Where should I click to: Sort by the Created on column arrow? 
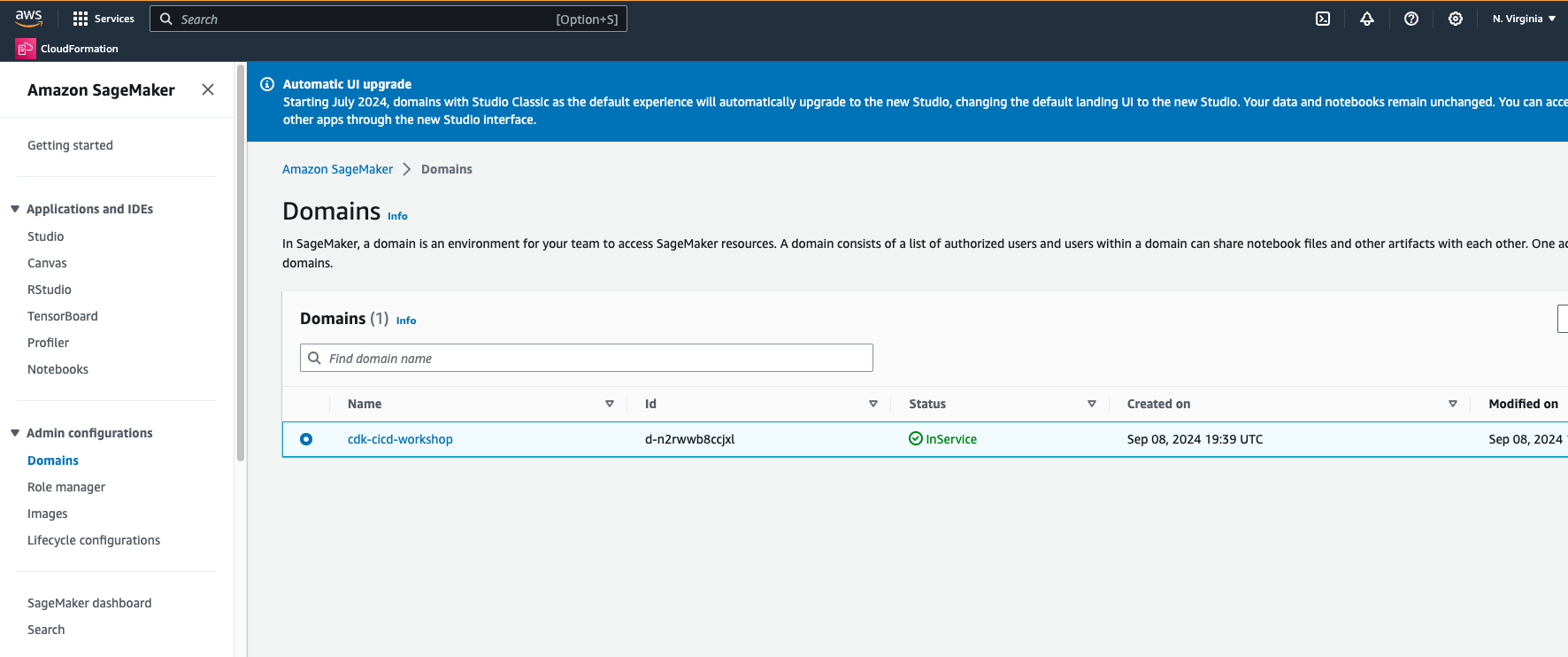tap(1453, 404)
